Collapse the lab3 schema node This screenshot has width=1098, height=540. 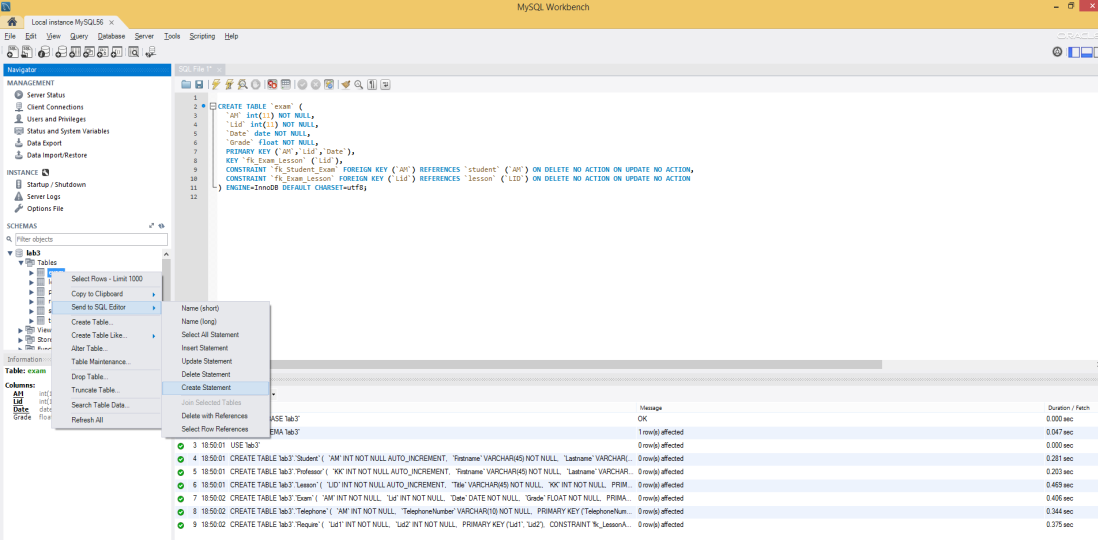point(10,253)
